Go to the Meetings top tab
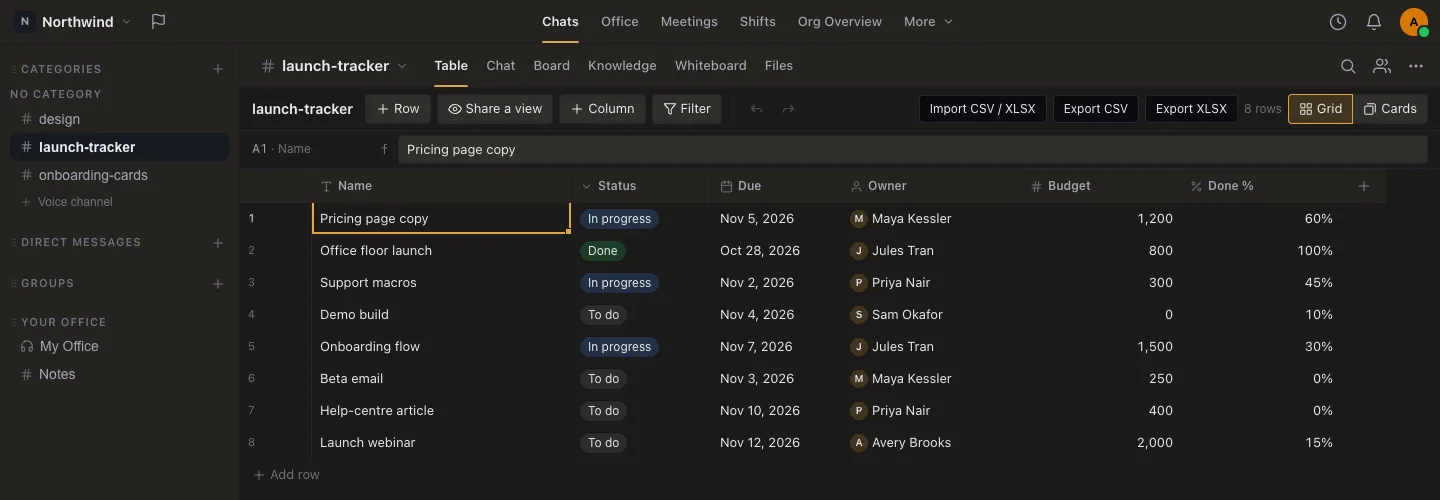The height and width of the screenshot is (500, 1440). pos(689,22)
